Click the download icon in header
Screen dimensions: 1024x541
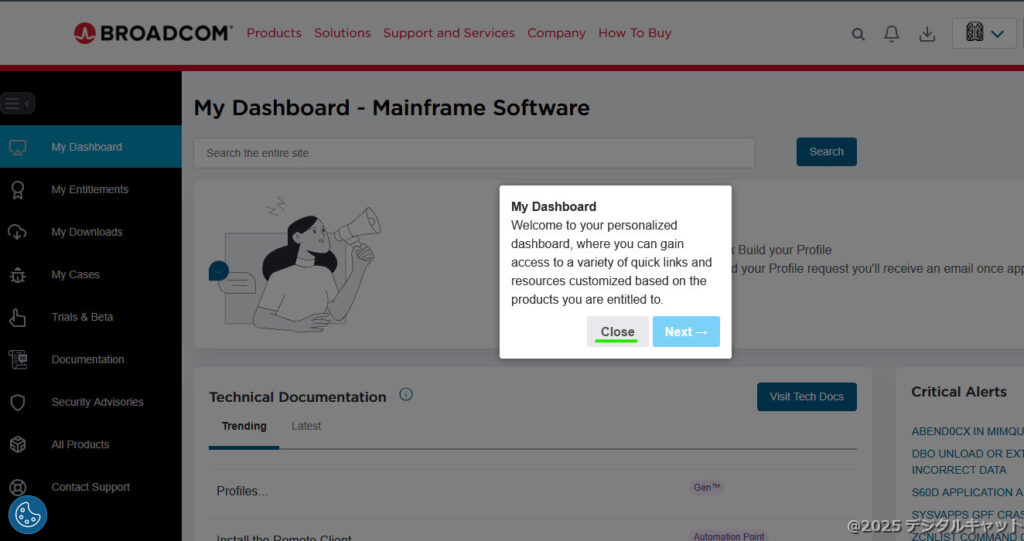(927, 34)
